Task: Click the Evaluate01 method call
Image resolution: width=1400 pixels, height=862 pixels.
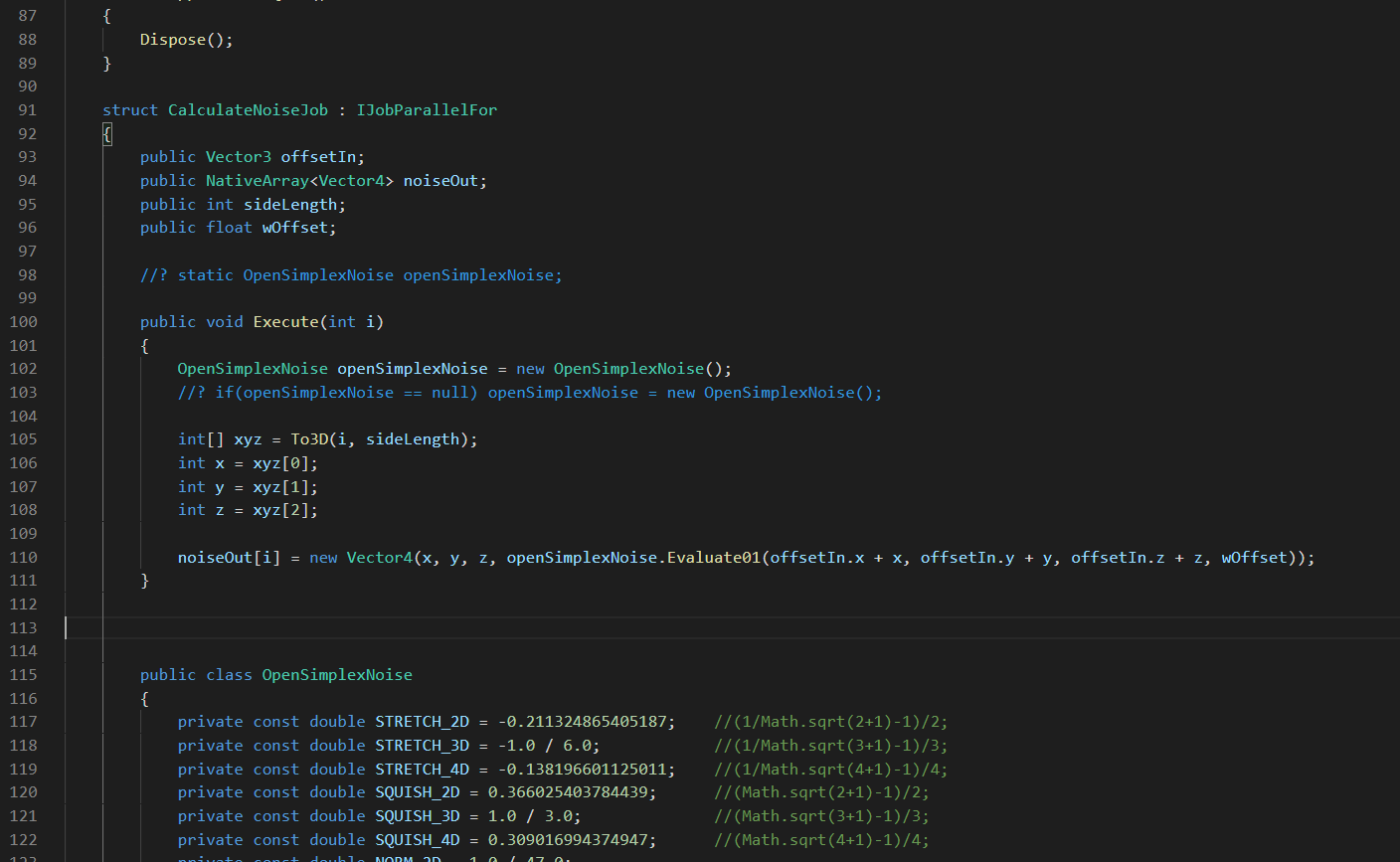Action: point(714,558)
